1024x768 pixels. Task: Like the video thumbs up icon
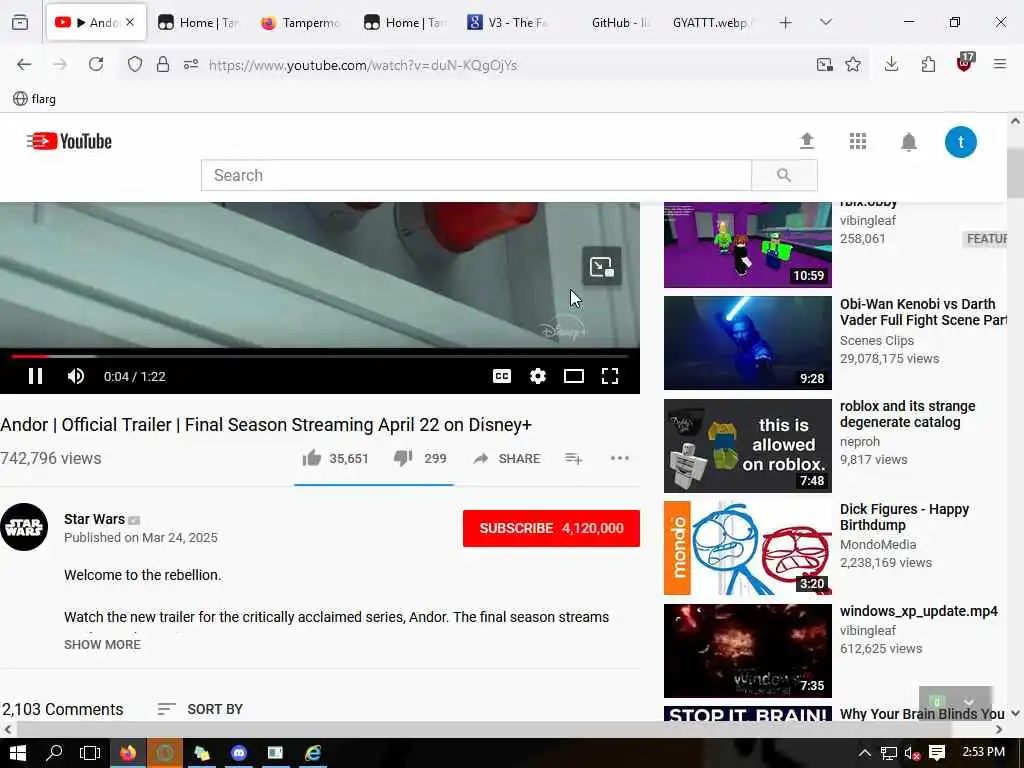tap(312, 458)
